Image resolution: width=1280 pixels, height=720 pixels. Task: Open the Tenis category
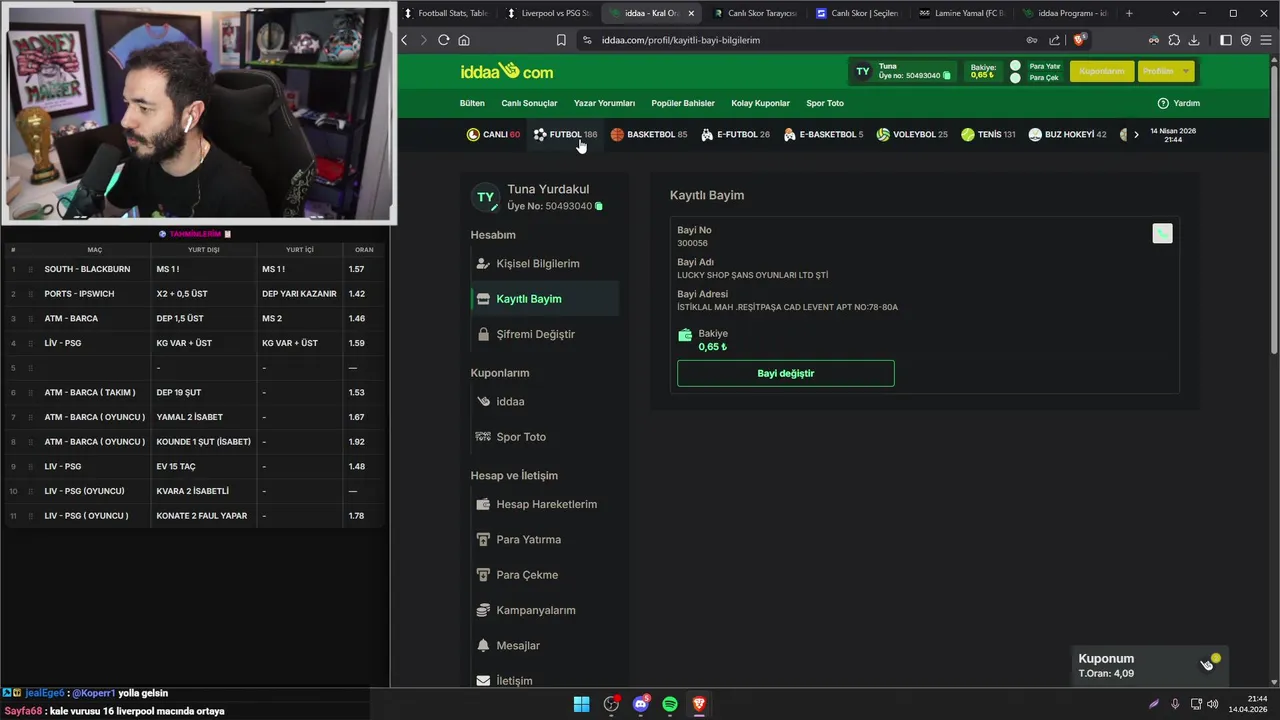coord(988,134)
